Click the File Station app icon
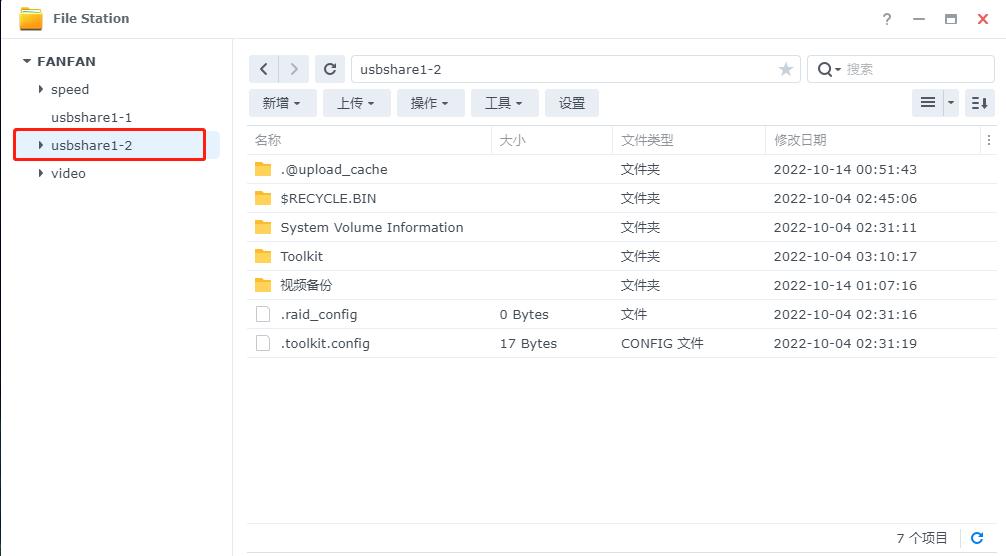 [x=30, y=19]
